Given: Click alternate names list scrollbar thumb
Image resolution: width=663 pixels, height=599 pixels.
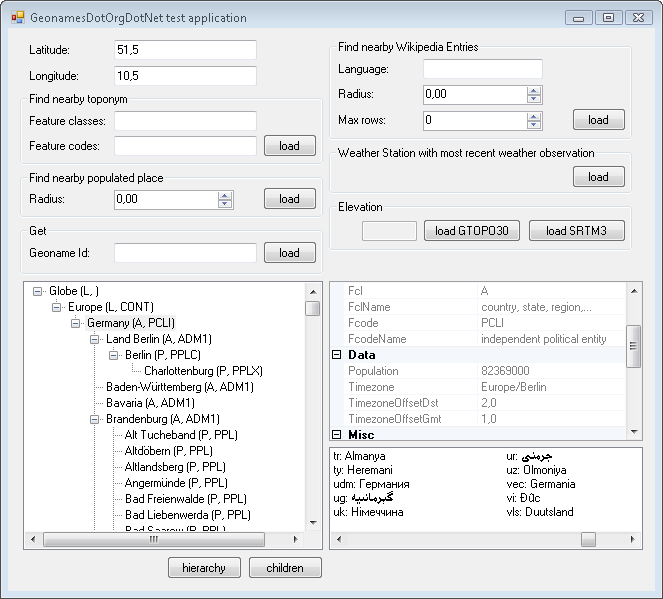Looking at the screenshot, I should [x=588, y=539].
